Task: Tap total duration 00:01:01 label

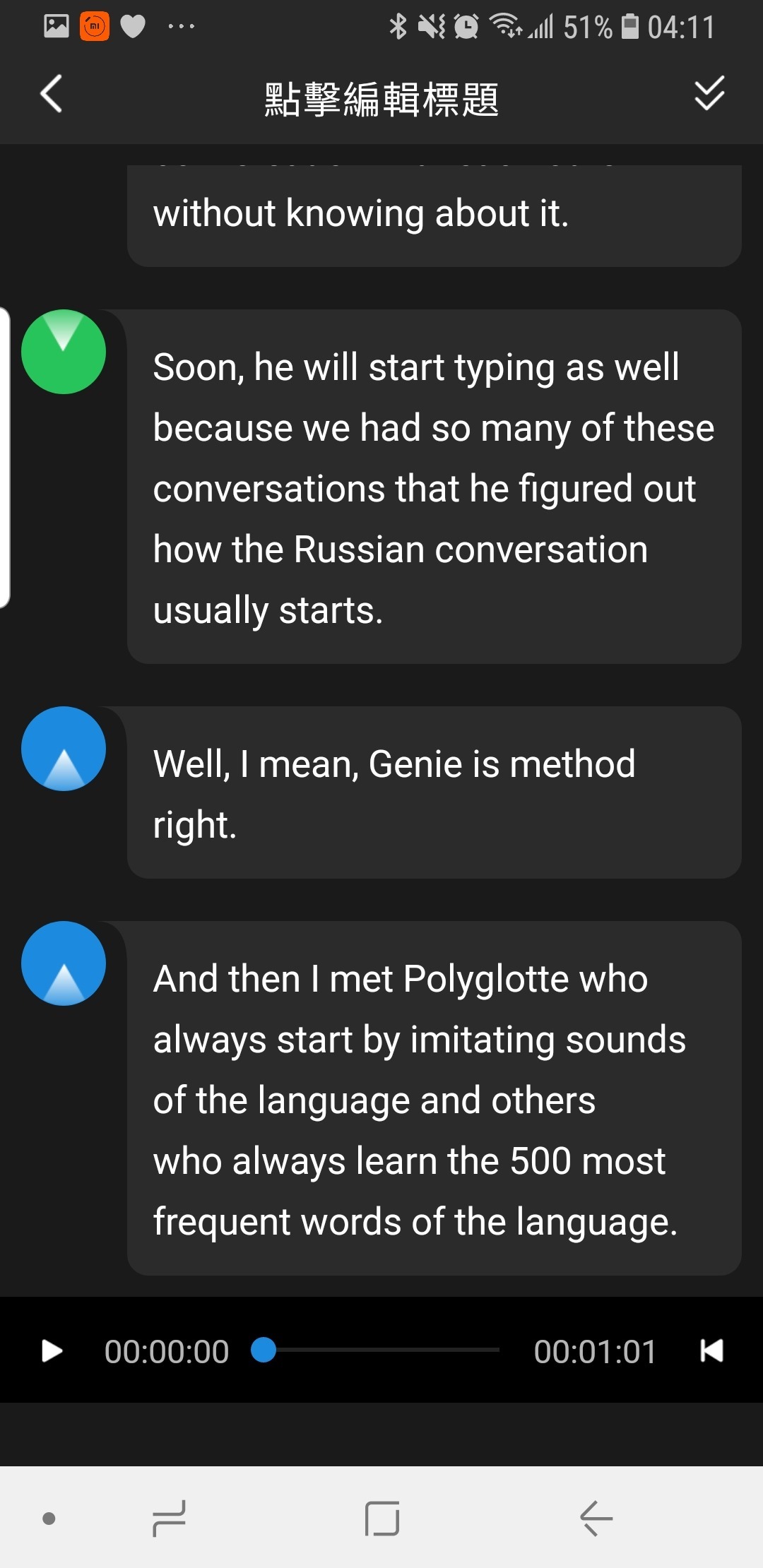Action: [595, 1351]
